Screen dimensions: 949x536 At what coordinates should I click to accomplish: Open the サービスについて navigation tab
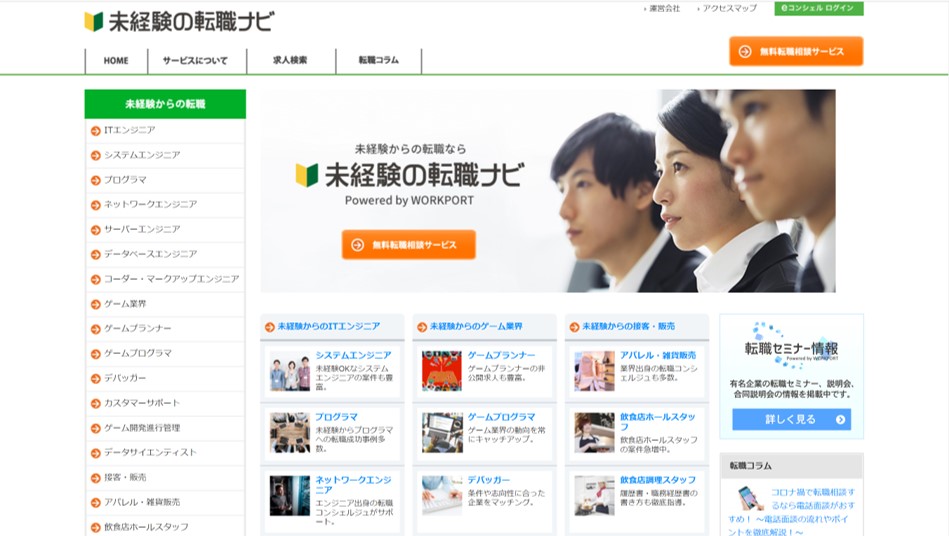coord(197,60)
